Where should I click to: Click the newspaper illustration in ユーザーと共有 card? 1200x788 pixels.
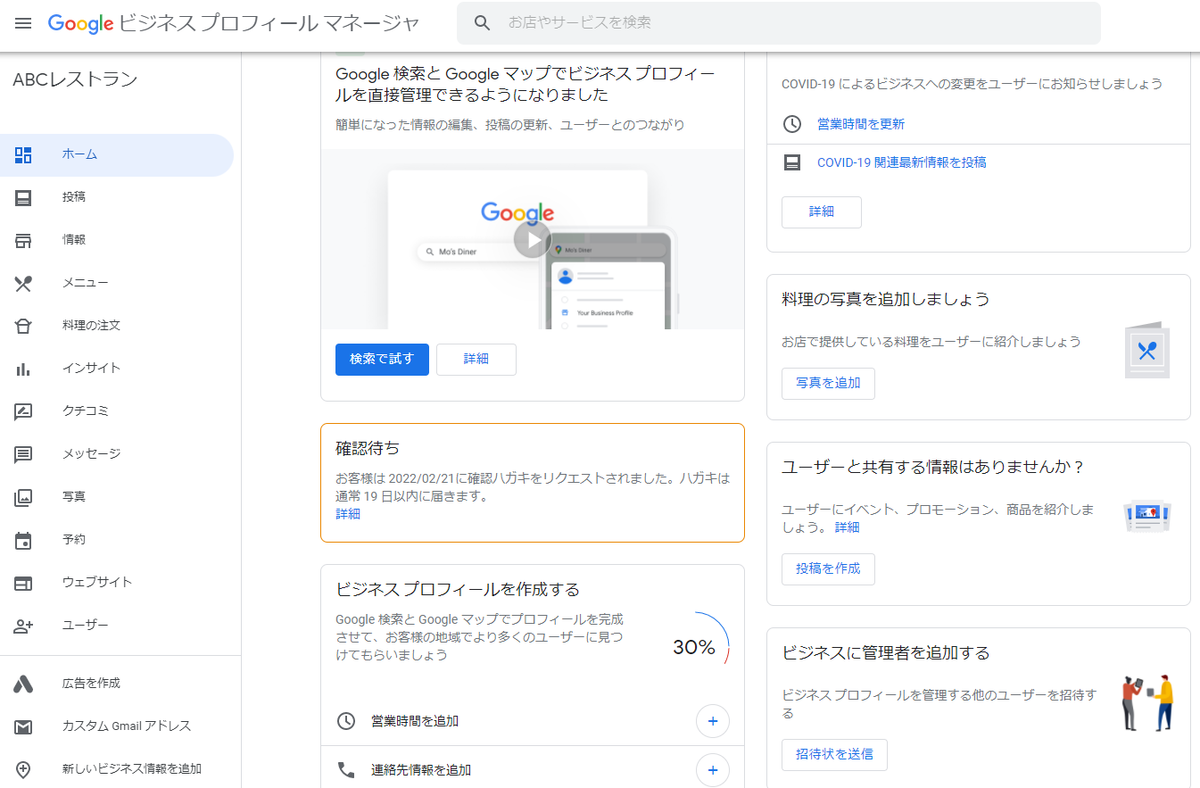point(1147,516)
